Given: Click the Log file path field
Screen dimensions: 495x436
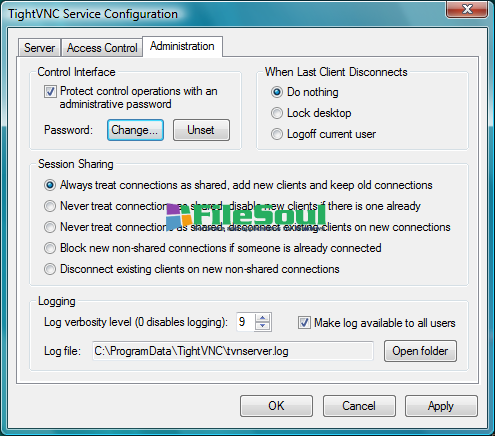Looking at the screenshot, I should tap(233, 351).
